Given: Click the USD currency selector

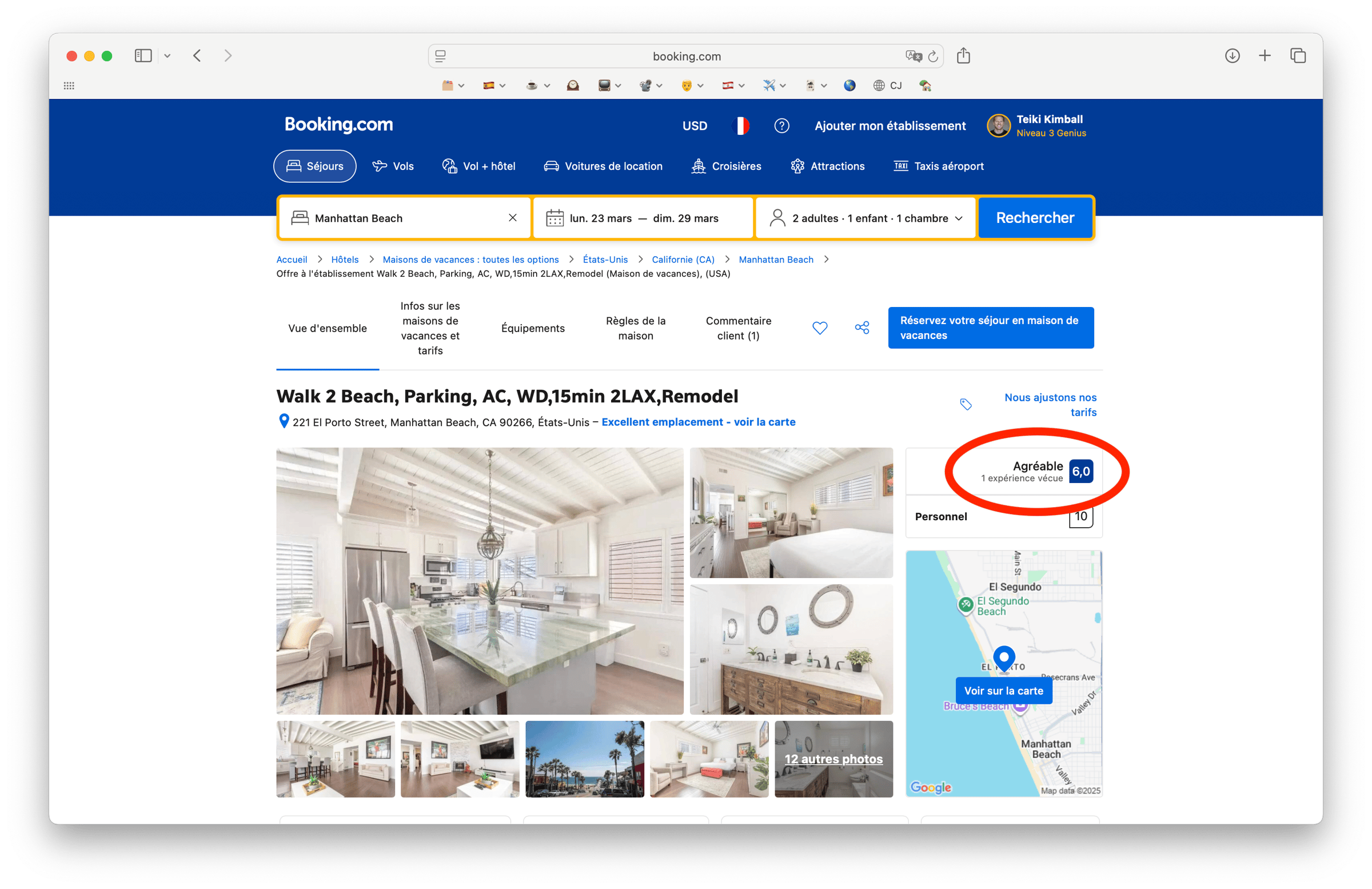Looking at the screenshot, I should tap(695, 126).
